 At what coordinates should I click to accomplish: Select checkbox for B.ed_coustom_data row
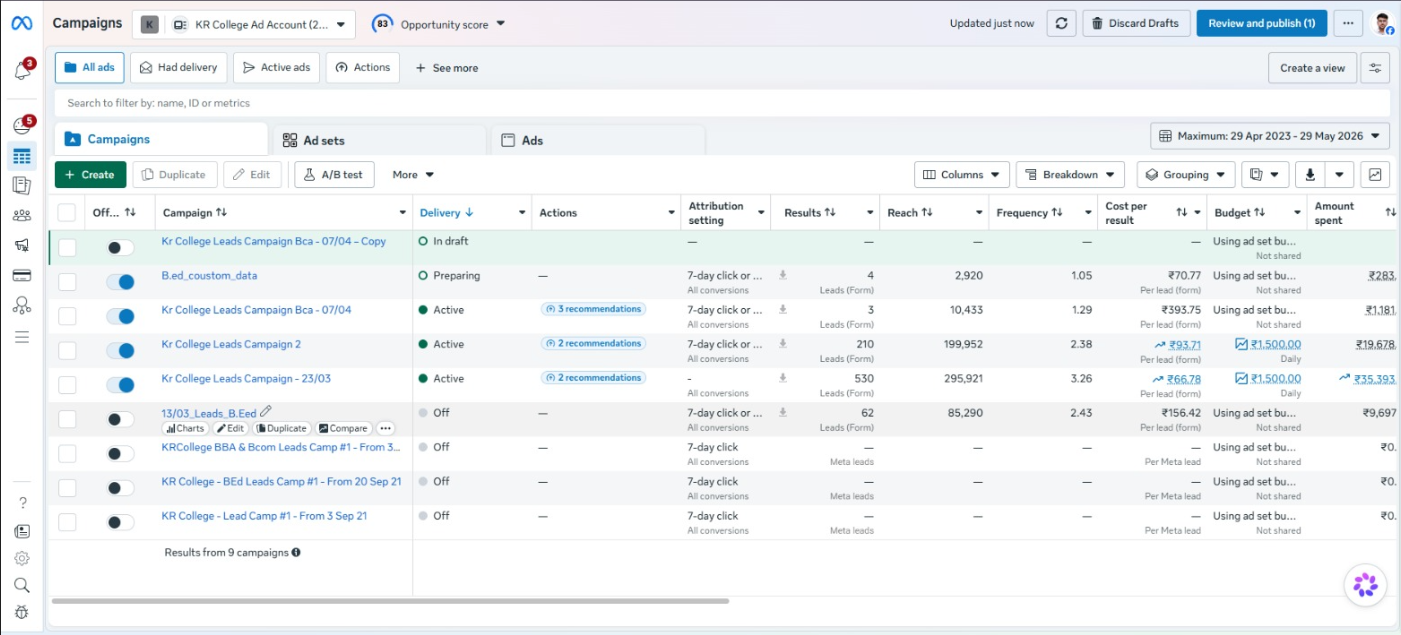(x=67, y=282)
